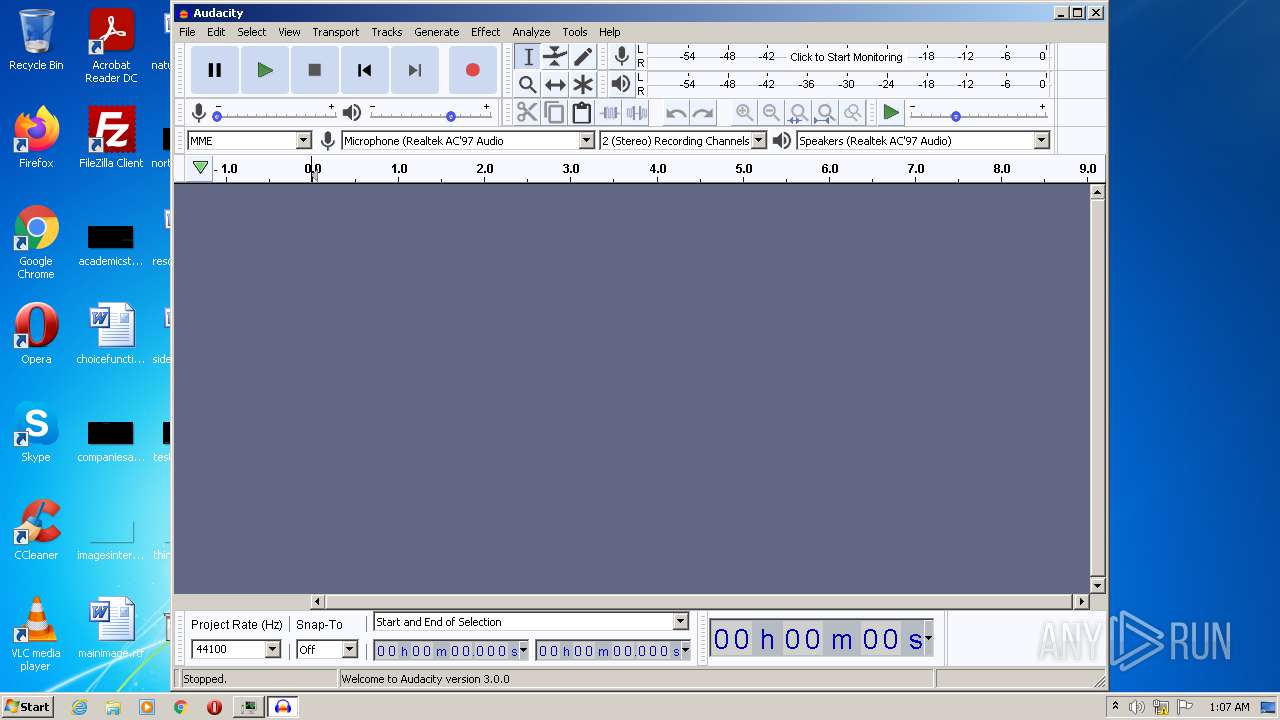The image size is (1280, 720).
Task: Open the Windows Start menu
Action: tap(28, 706)
